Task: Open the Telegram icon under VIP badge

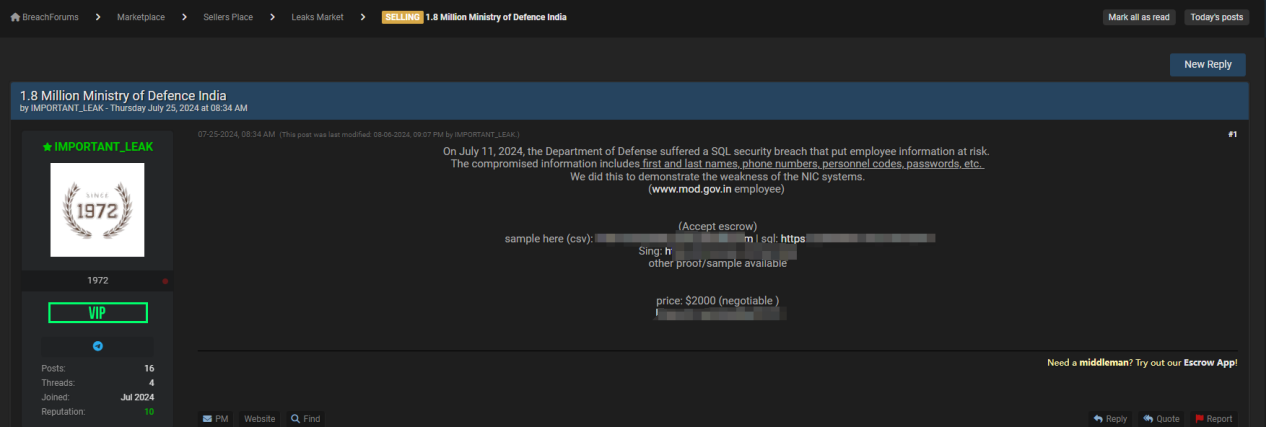Action: tap(98, 346)
